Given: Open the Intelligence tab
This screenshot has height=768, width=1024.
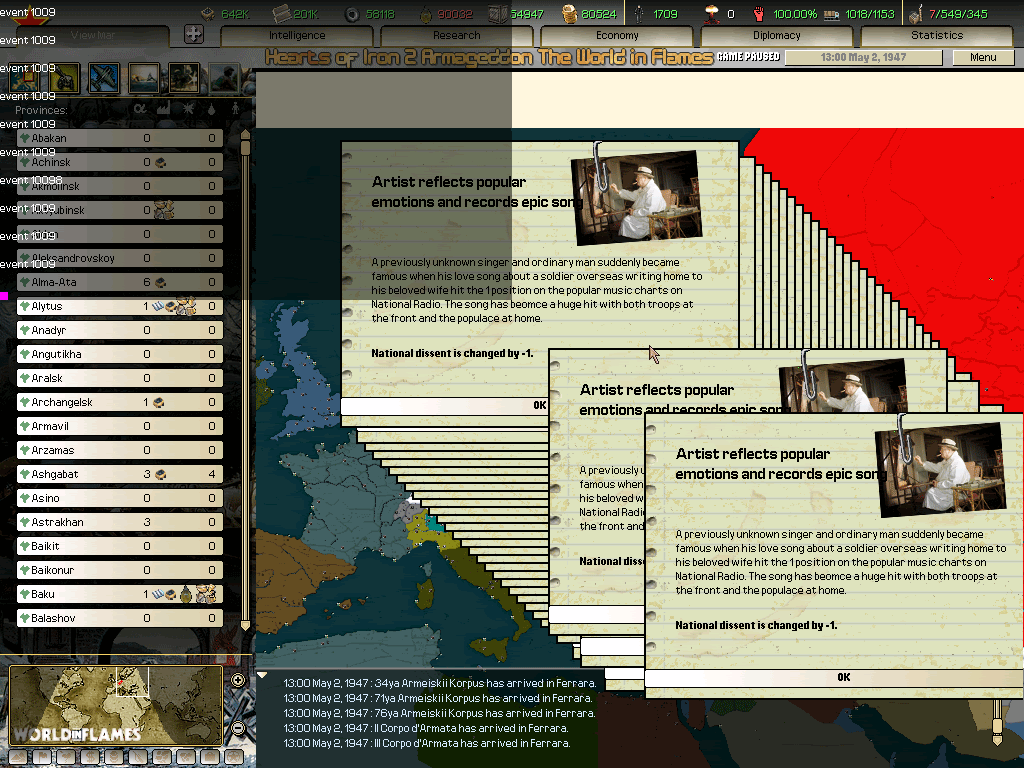Looking at the screenshot, I should pyautogui.click(x=297, y=36).
